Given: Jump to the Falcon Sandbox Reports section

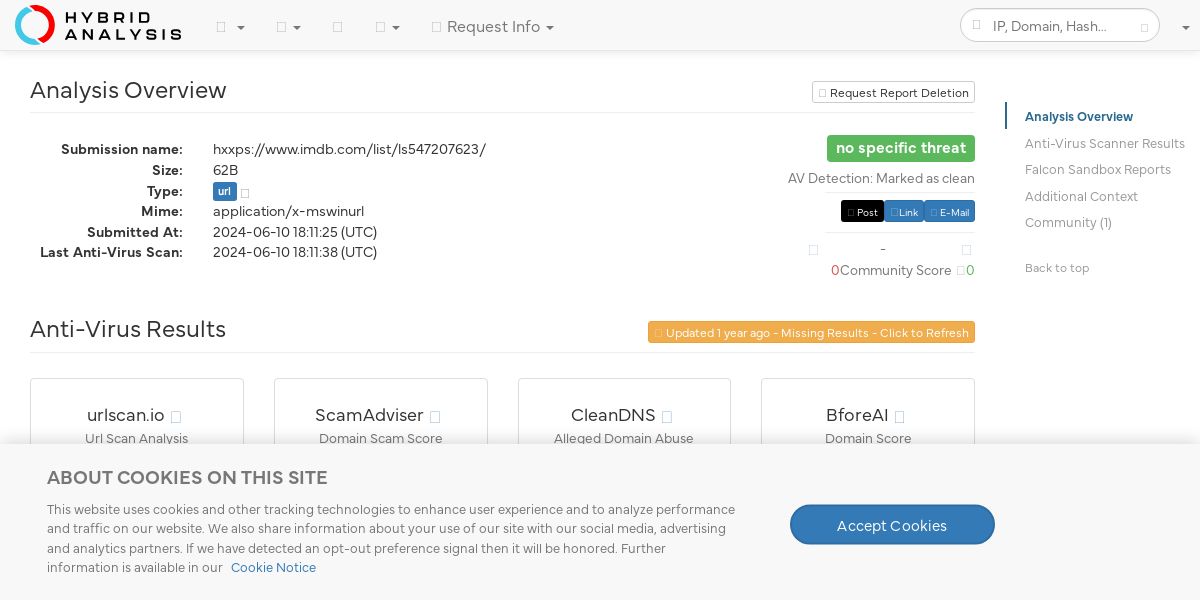Looking at the screenshot, I should click(x=1097, y=170).
